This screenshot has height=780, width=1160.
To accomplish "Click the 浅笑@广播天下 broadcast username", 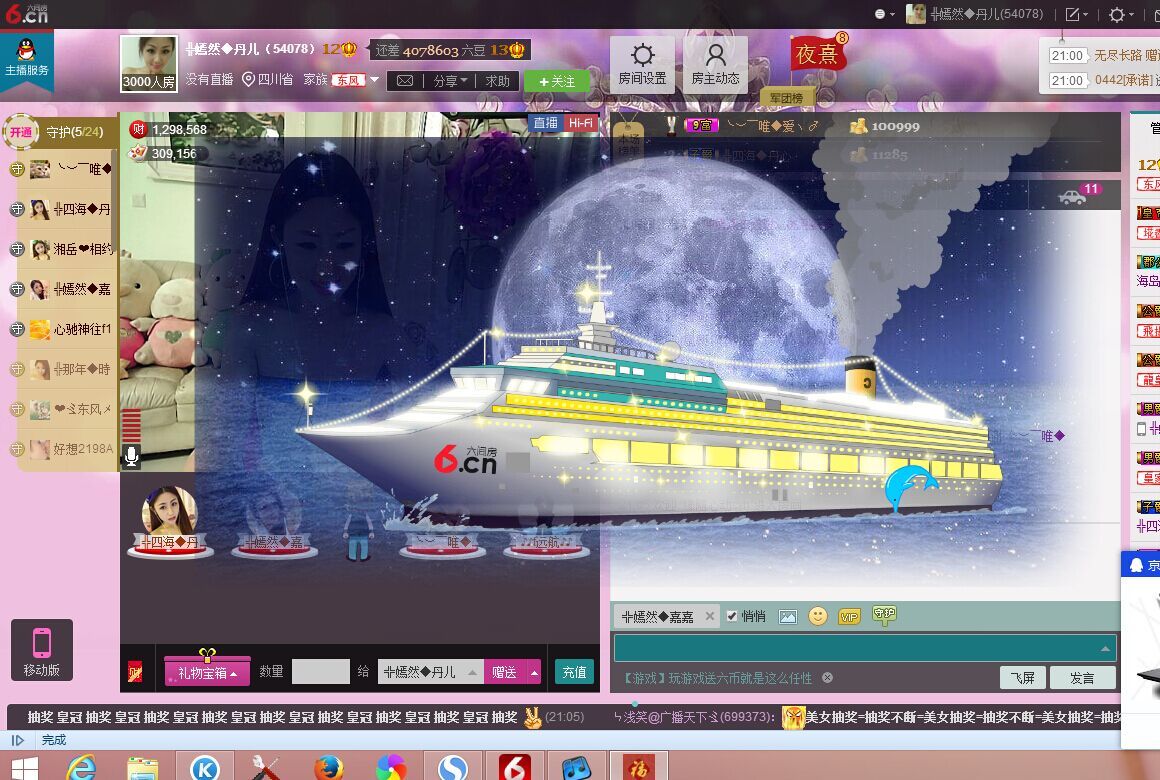I will (693, 716).
